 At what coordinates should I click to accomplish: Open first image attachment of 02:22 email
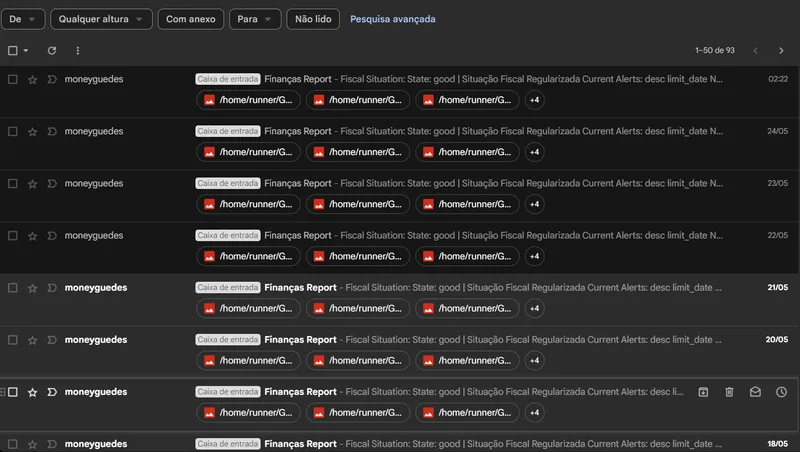tap(248, 100)
